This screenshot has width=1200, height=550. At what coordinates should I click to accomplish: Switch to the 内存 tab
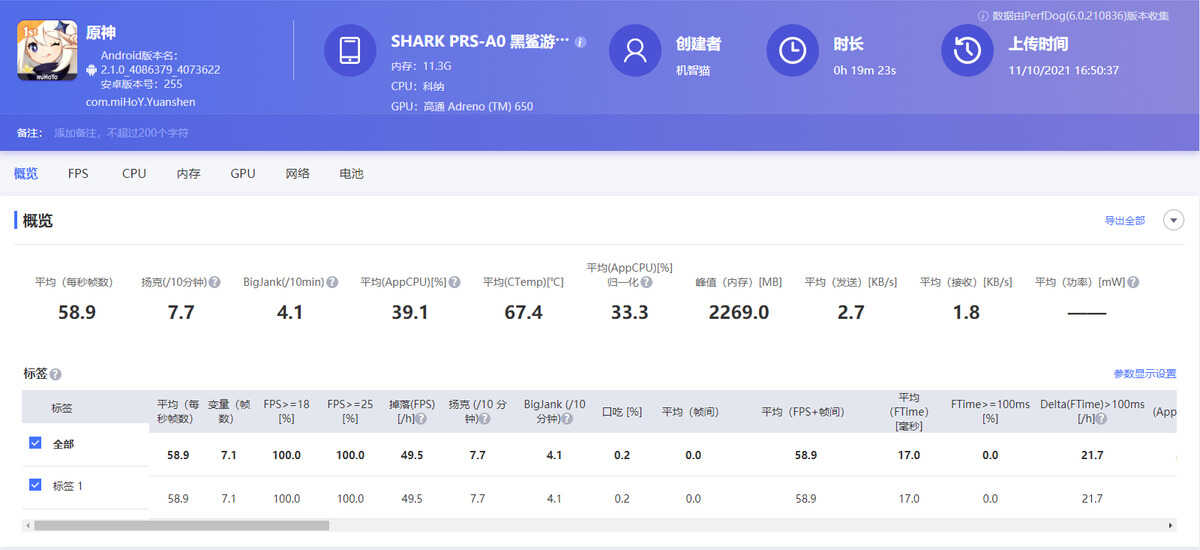188,173
